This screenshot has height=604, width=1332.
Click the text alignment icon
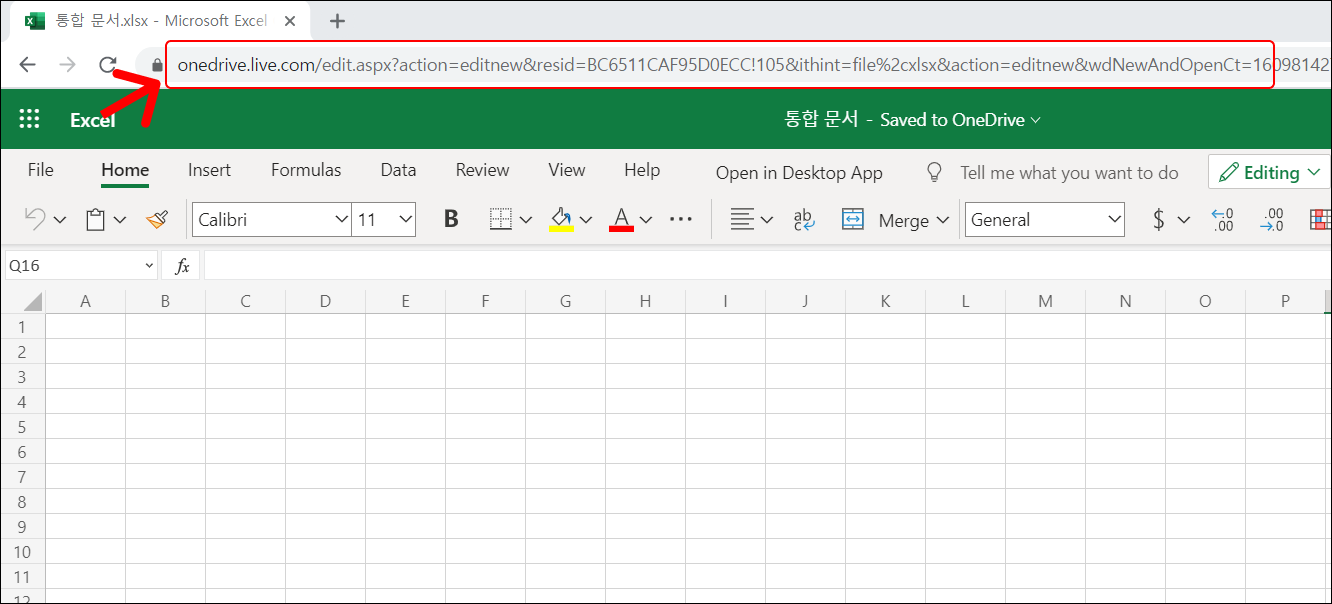coord(741,220)
